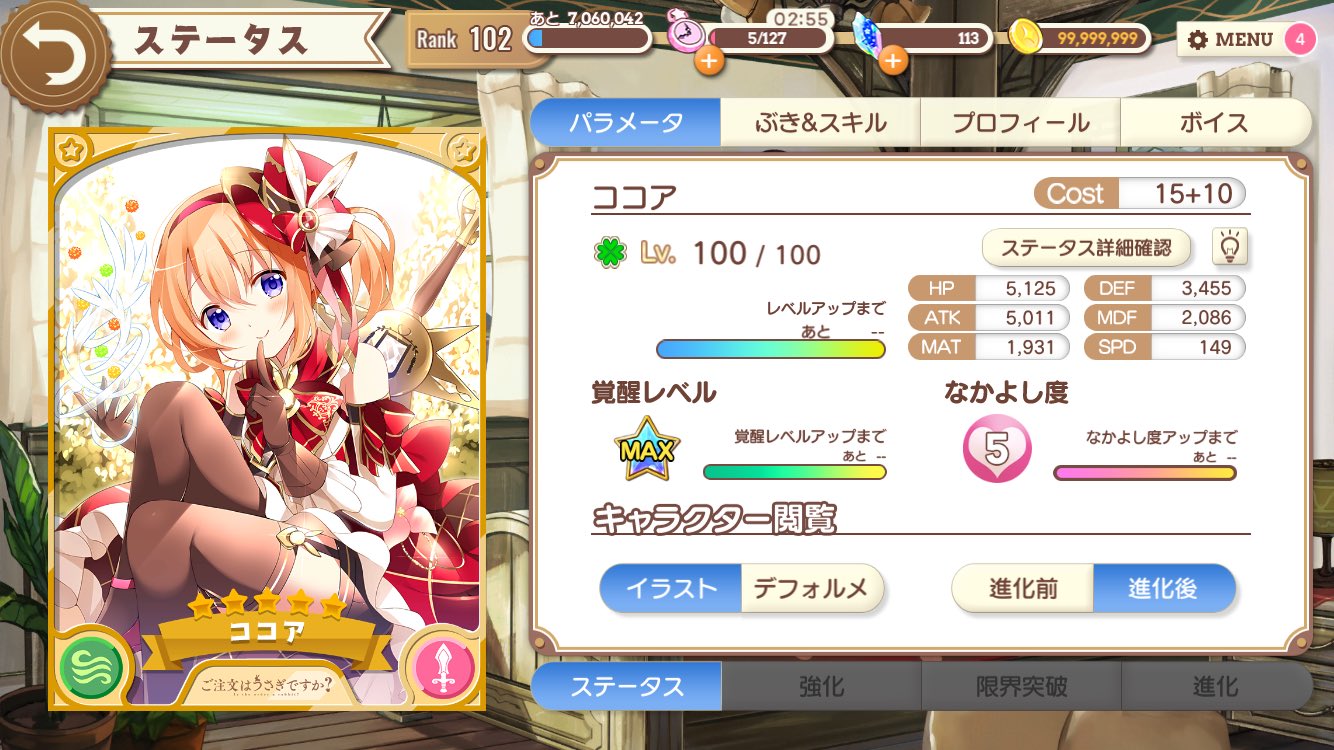Open the 強化 bottom tab
The image size is (1334, 750).
click(821, 687)
